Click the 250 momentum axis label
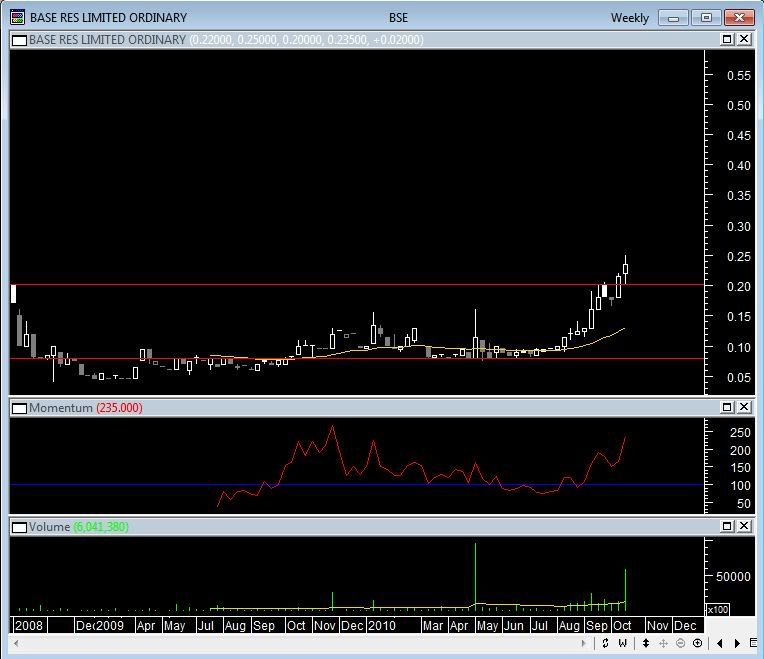 coord(740,433)
